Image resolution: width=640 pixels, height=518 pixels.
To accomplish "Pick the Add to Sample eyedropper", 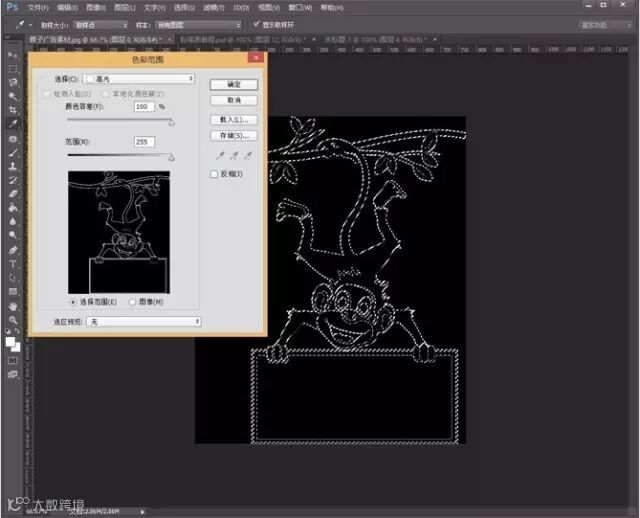I will click(234, 155).
